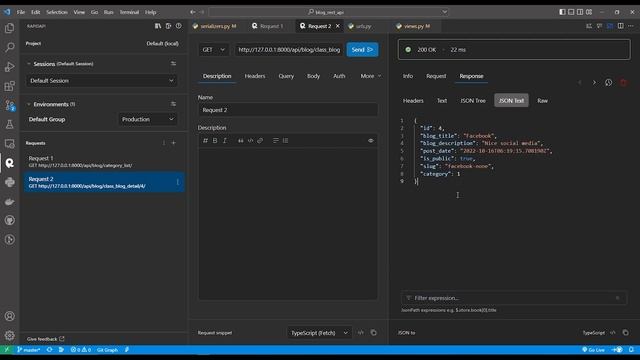Click the Give feedback link
640x360 pixels.
[x=45, y=339]
